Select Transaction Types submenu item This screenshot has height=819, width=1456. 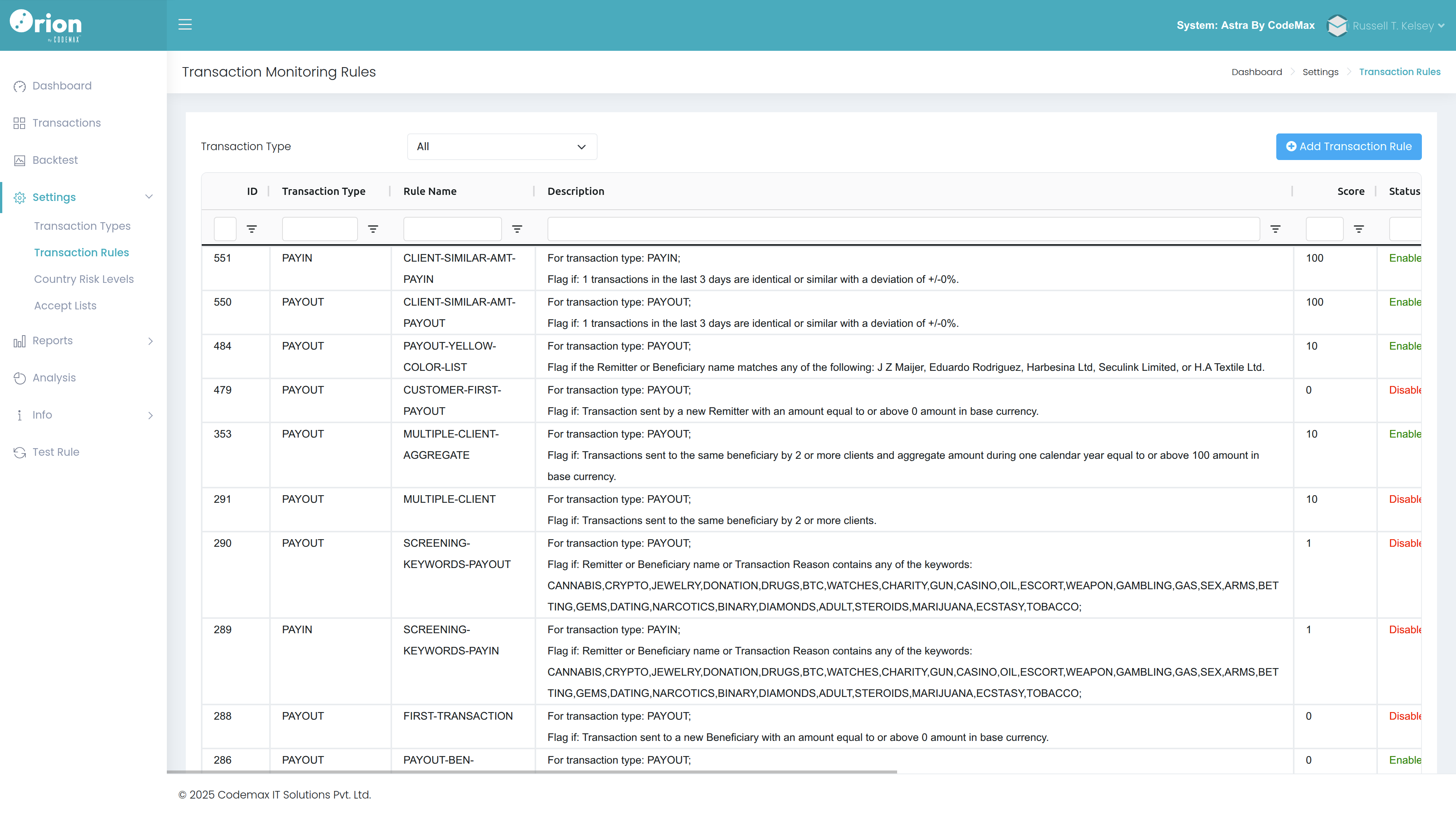(x=82, y=226)
